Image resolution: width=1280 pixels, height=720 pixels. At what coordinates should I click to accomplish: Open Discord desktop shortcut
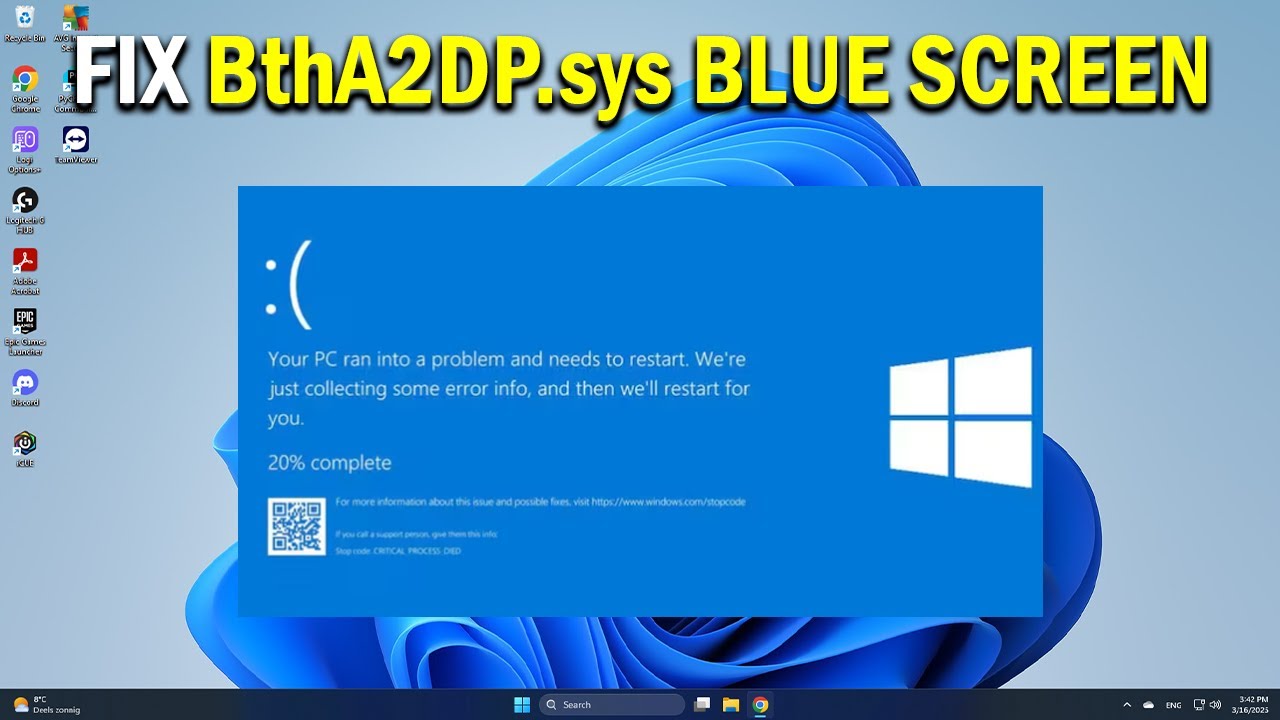[x=25, y=387]
